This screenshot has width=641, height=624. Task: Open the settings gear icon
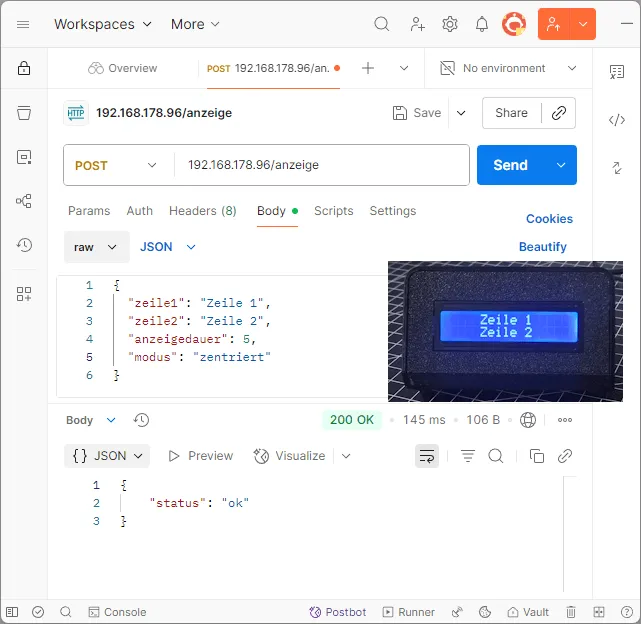point(450,24)
